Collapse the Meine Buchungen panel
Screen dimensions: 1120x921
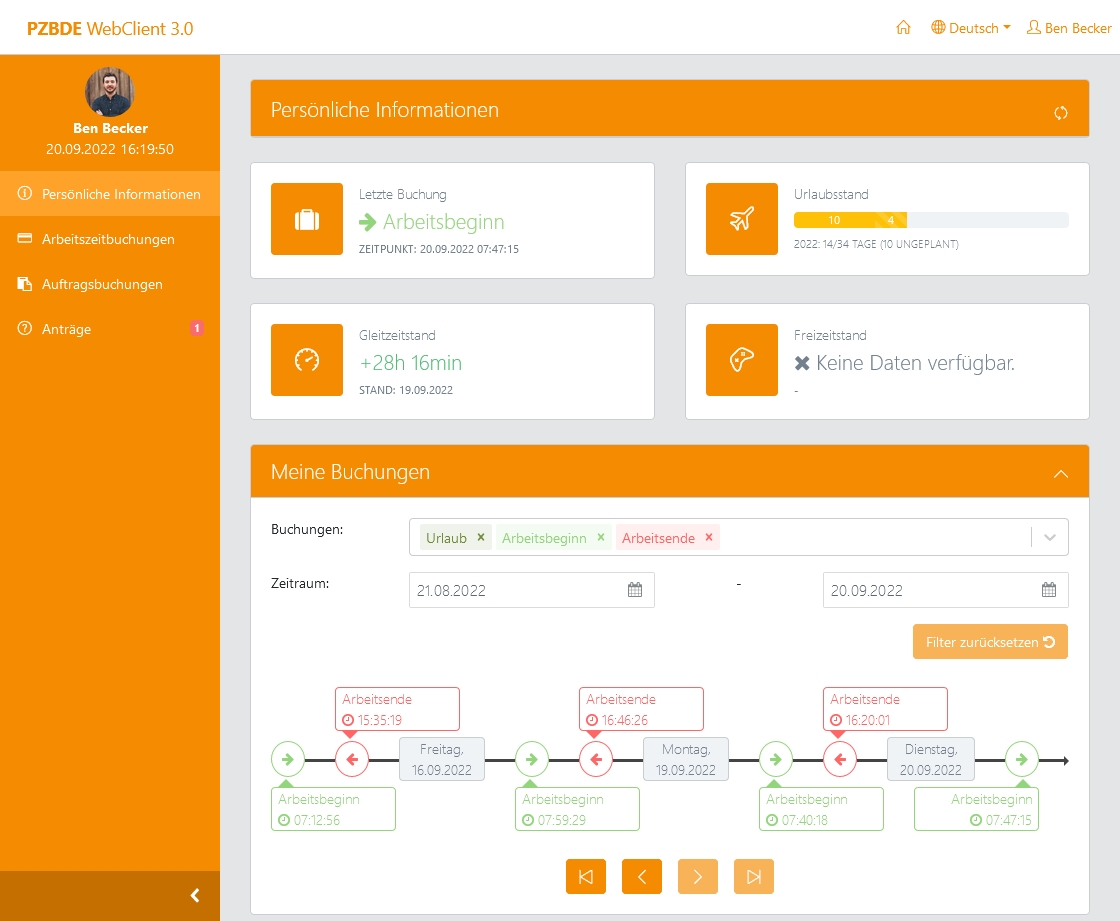coord(1061,473)
